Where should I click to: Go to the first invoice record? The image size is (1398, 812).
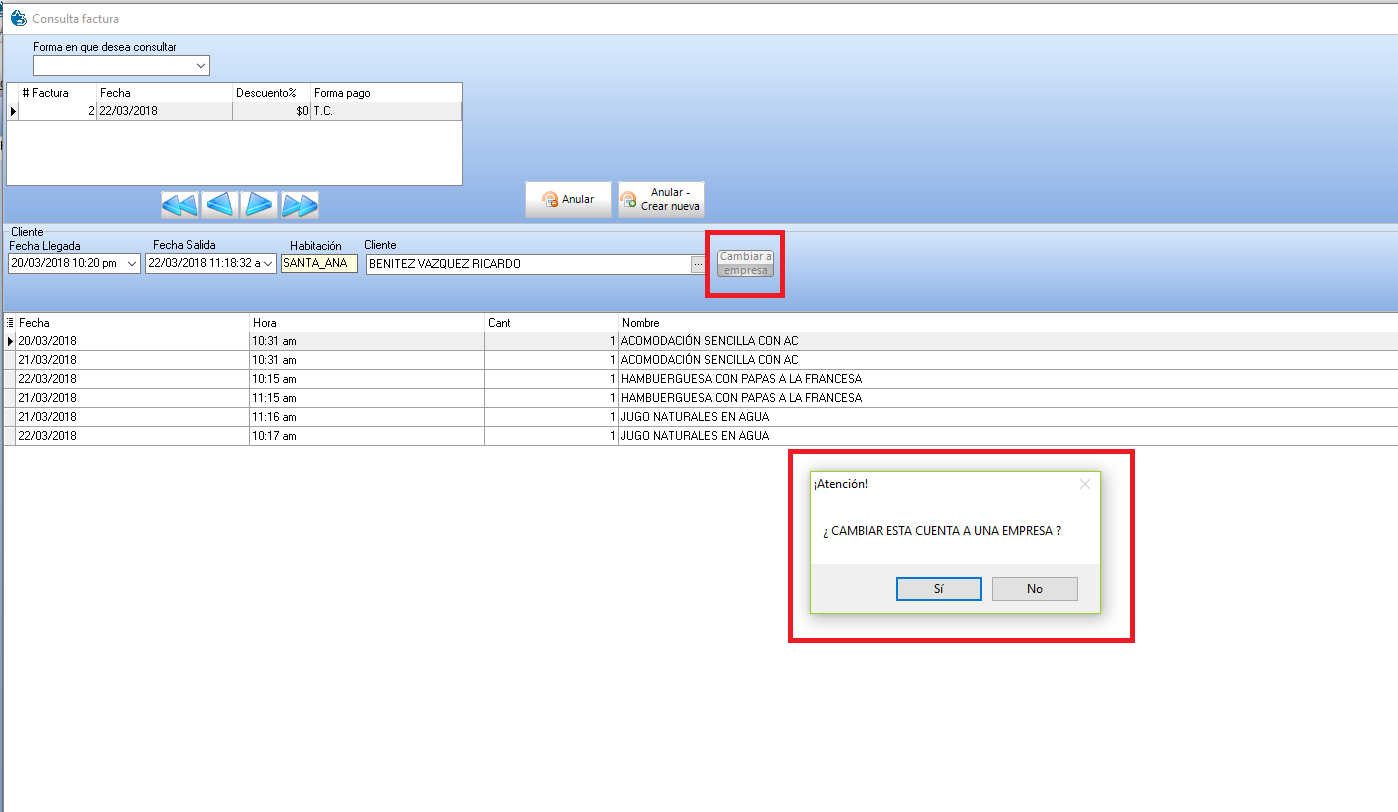click(x=180, y=205)
